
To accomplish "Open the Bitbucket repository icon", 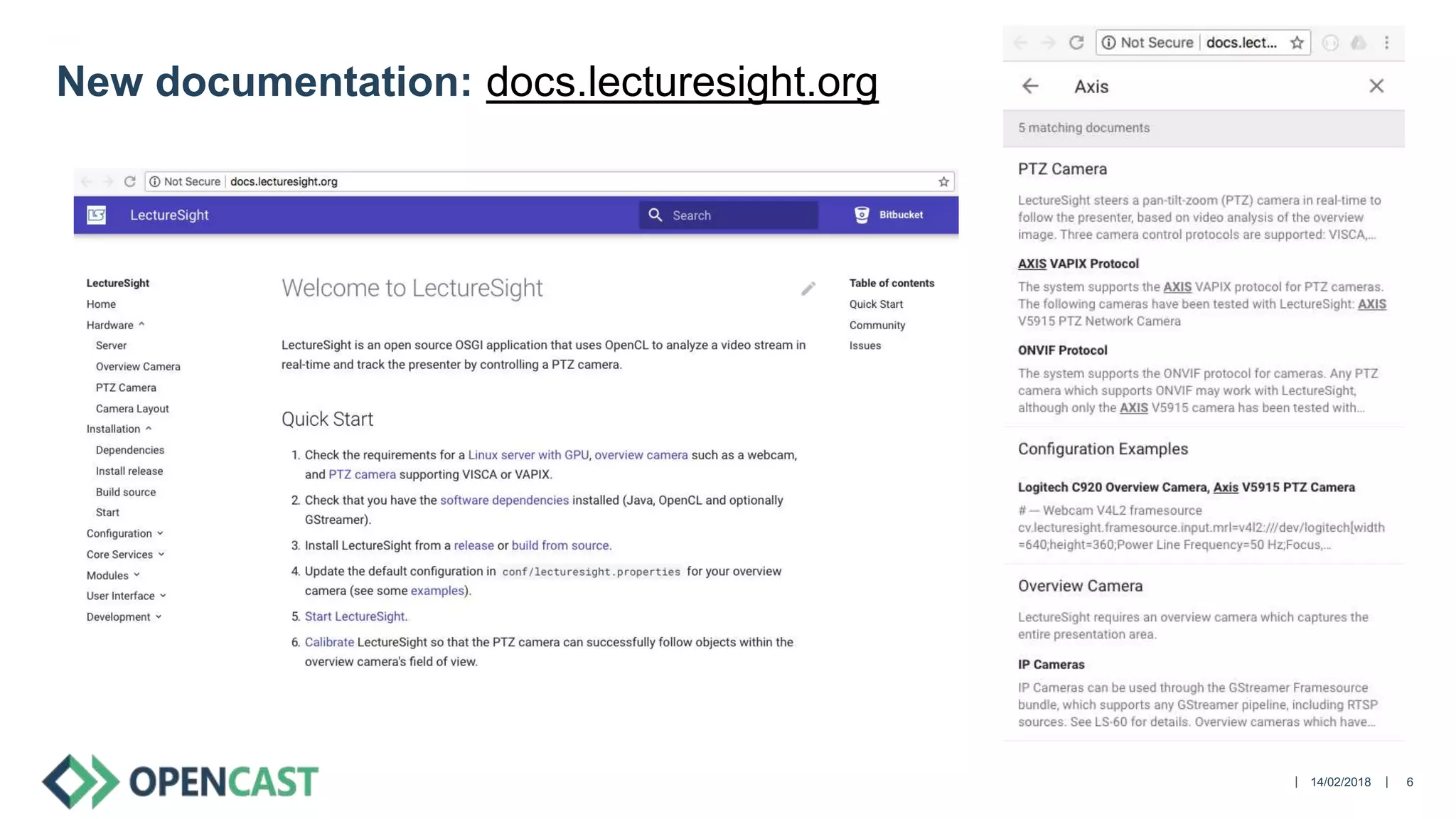I will pyautogui.click(x=862, y=215).
